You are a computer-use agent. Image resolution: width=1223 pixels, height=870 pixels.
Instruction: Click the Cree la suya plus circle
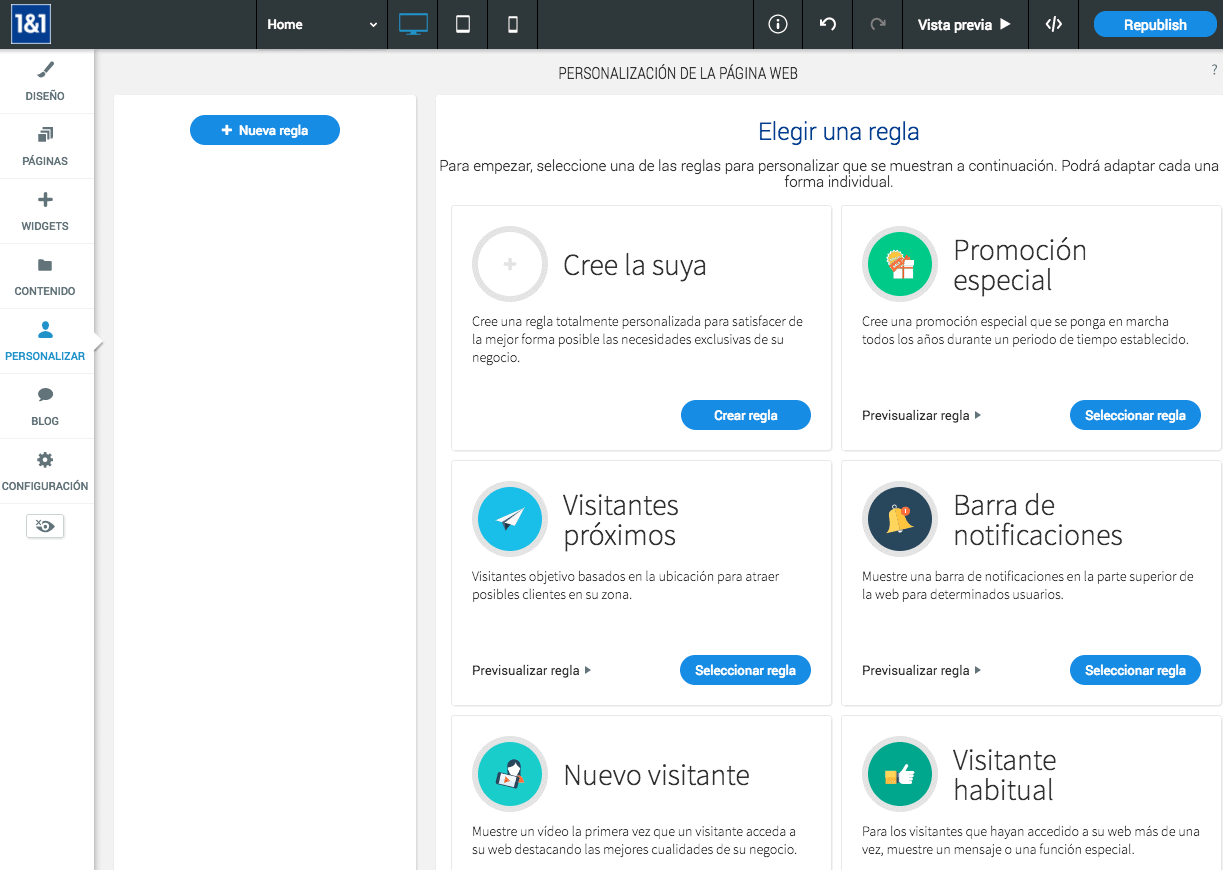(510, 264)
